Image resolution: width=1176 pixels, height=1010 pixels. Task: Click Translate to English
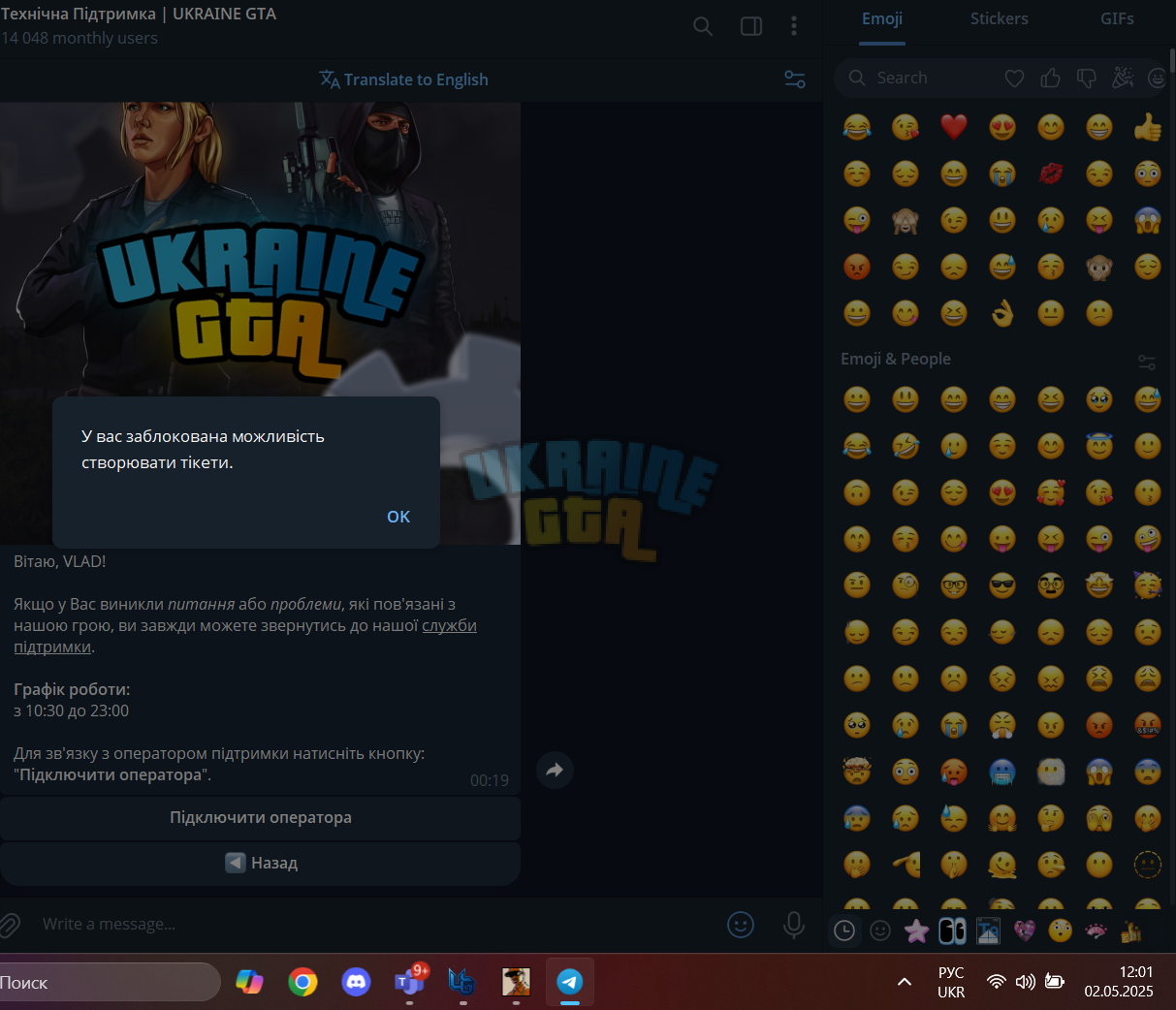click(403, 79)
